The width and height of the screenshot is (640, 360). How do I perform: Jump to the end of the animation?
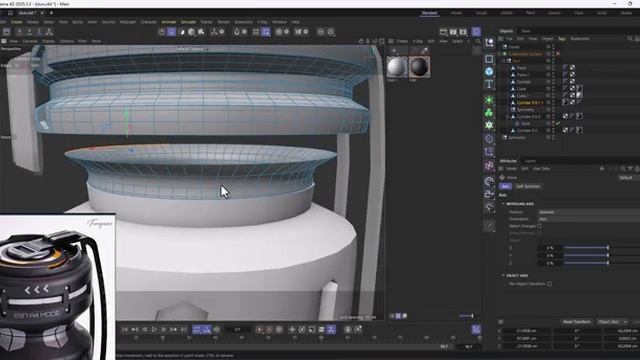pos(184,329)
